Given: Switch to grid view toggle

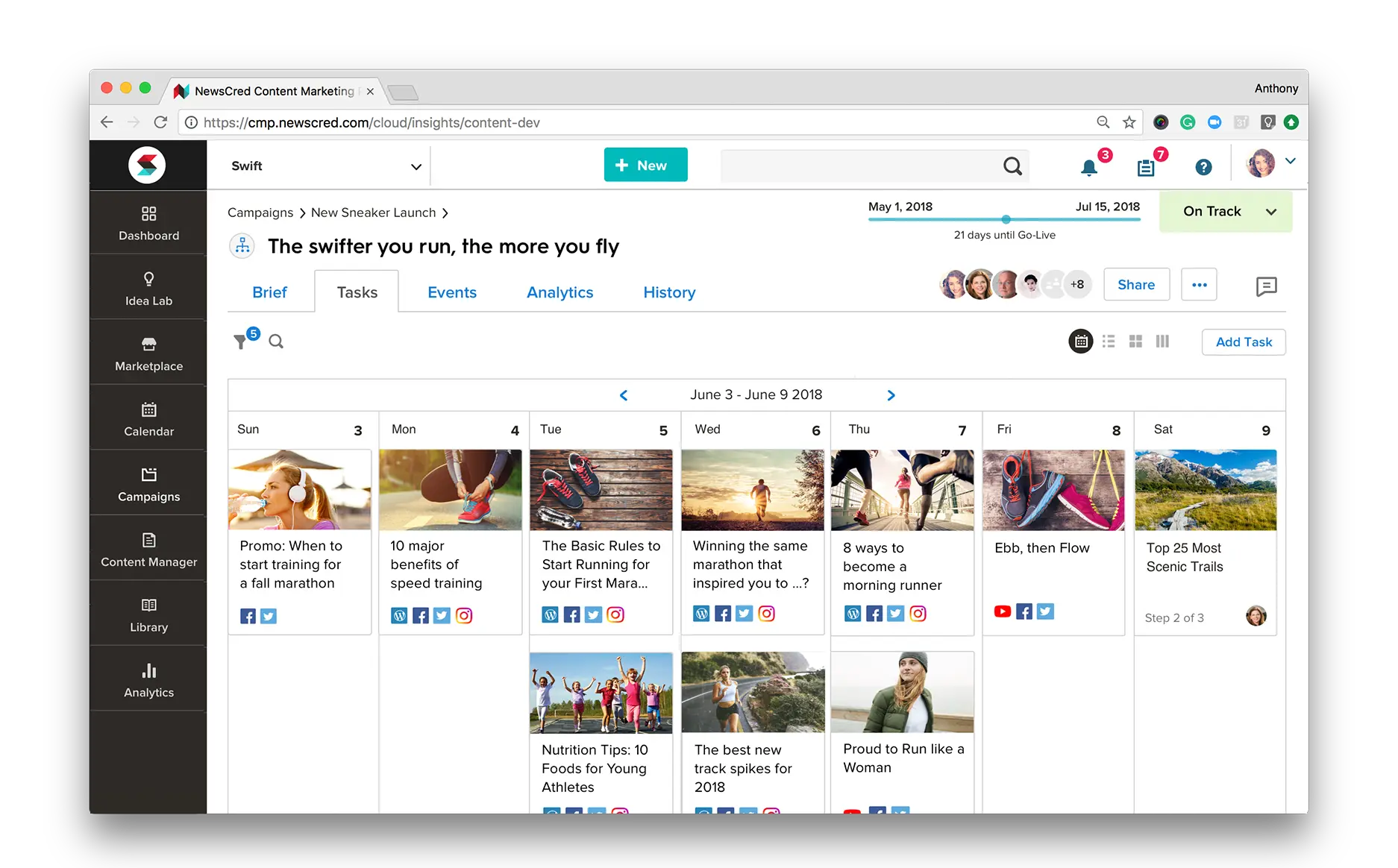Looking at the screenshot, I should (1135, 342).
